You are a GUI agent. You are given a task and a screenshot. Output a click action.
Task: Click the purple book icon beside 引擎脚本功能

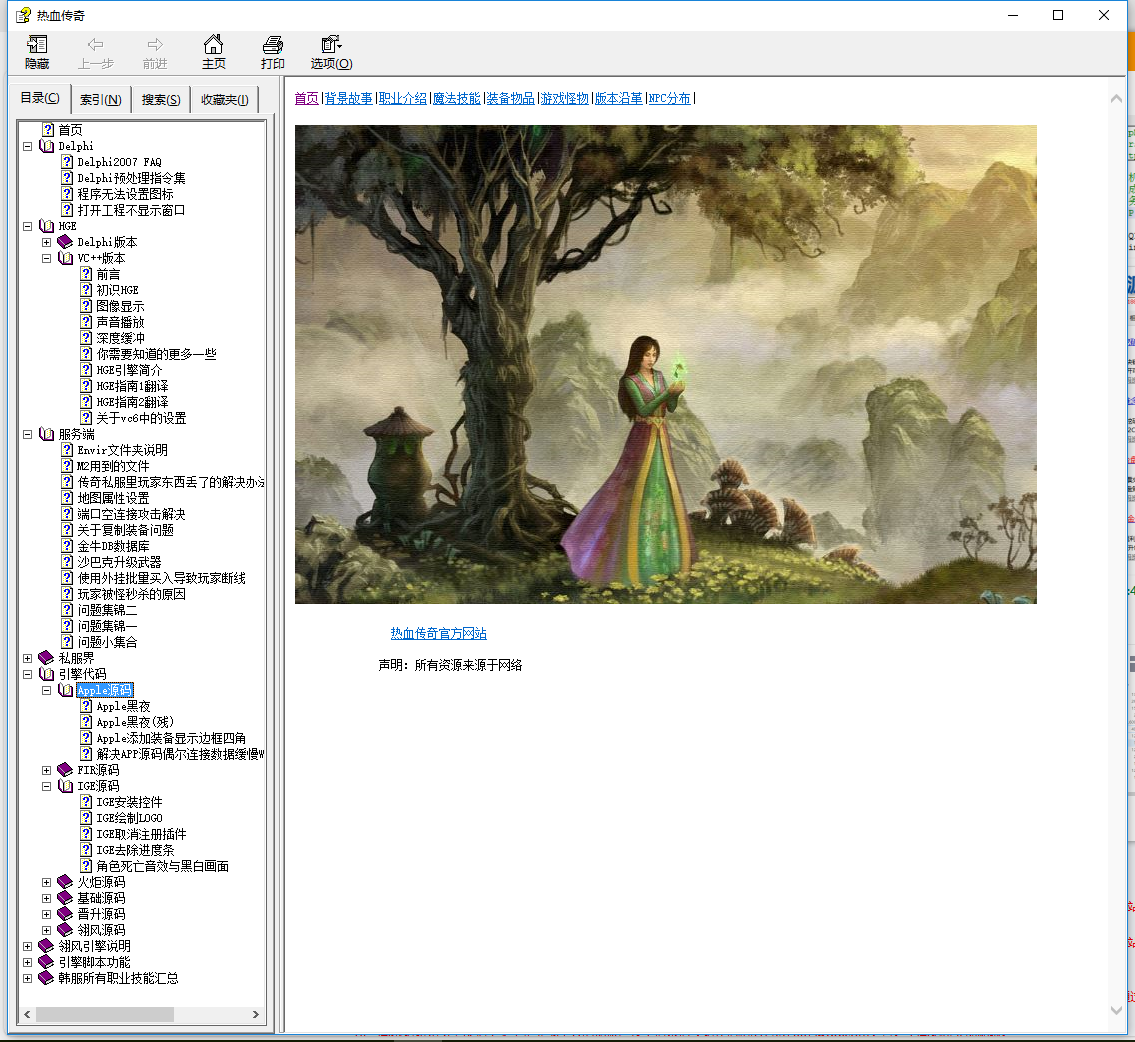pyautogui.click(x=46, y=962)
